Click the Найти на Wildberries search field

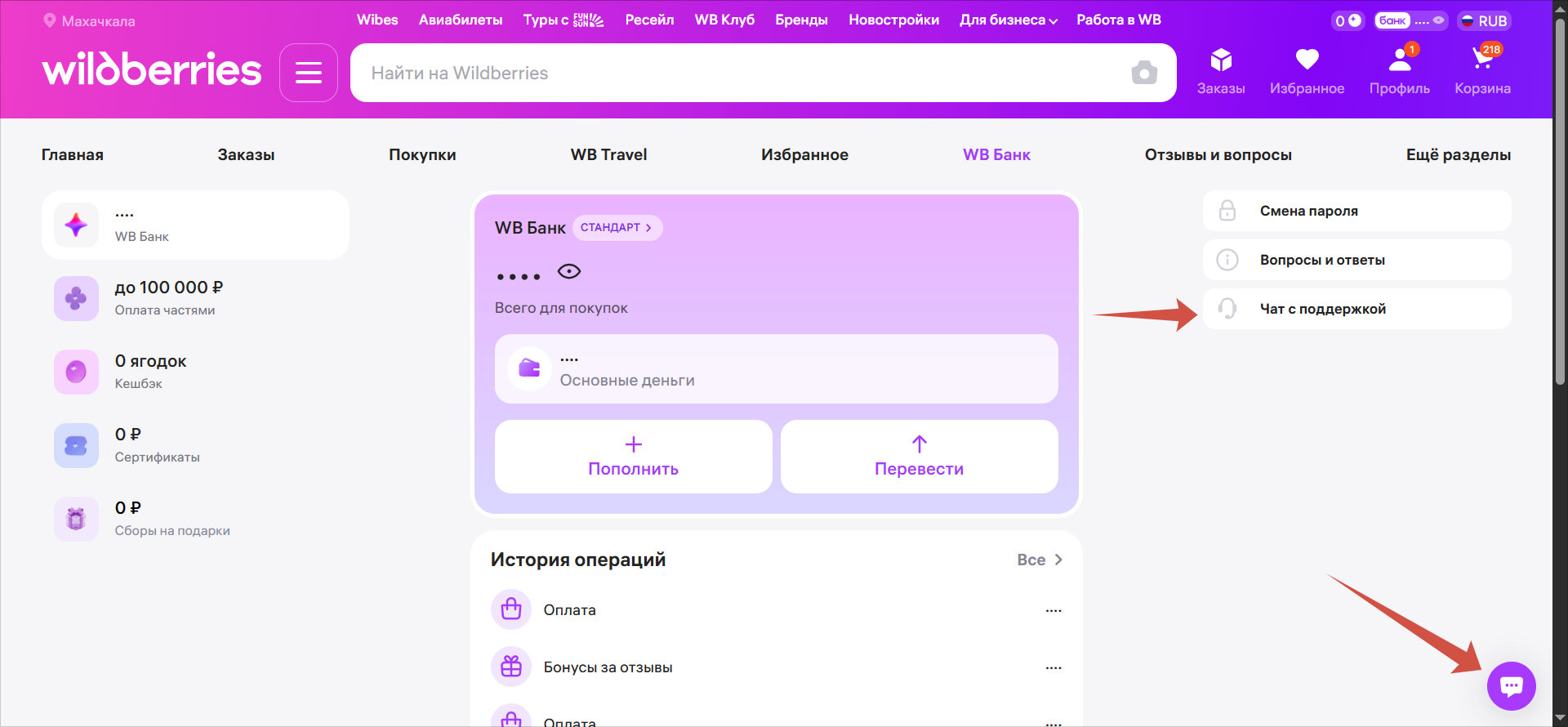click(735, 73)
